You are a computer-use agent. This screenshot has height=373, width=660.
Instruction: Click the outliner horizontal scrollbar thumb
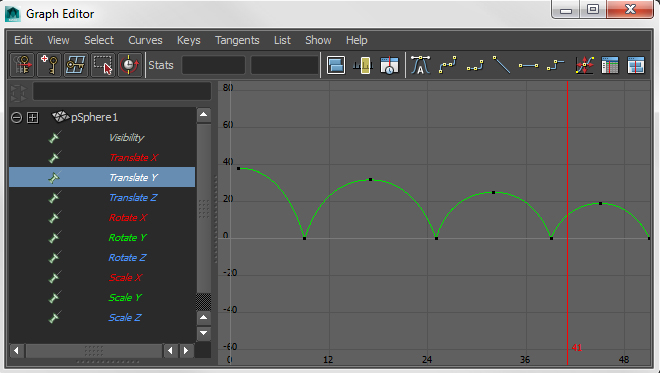pyautogui.click(x=94, y=350)
